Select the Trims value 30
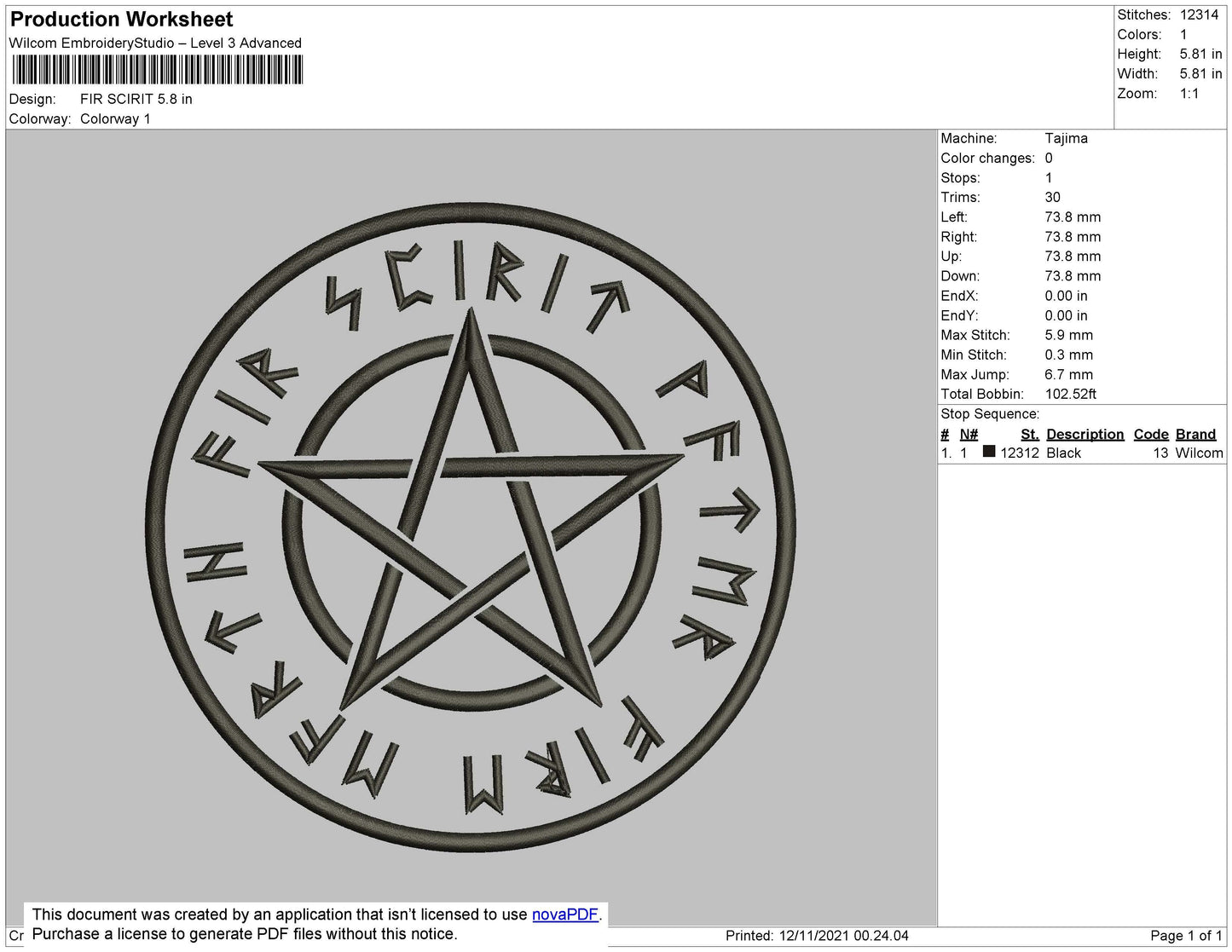The image size is (1232, 952). [x=1053, y=197]
